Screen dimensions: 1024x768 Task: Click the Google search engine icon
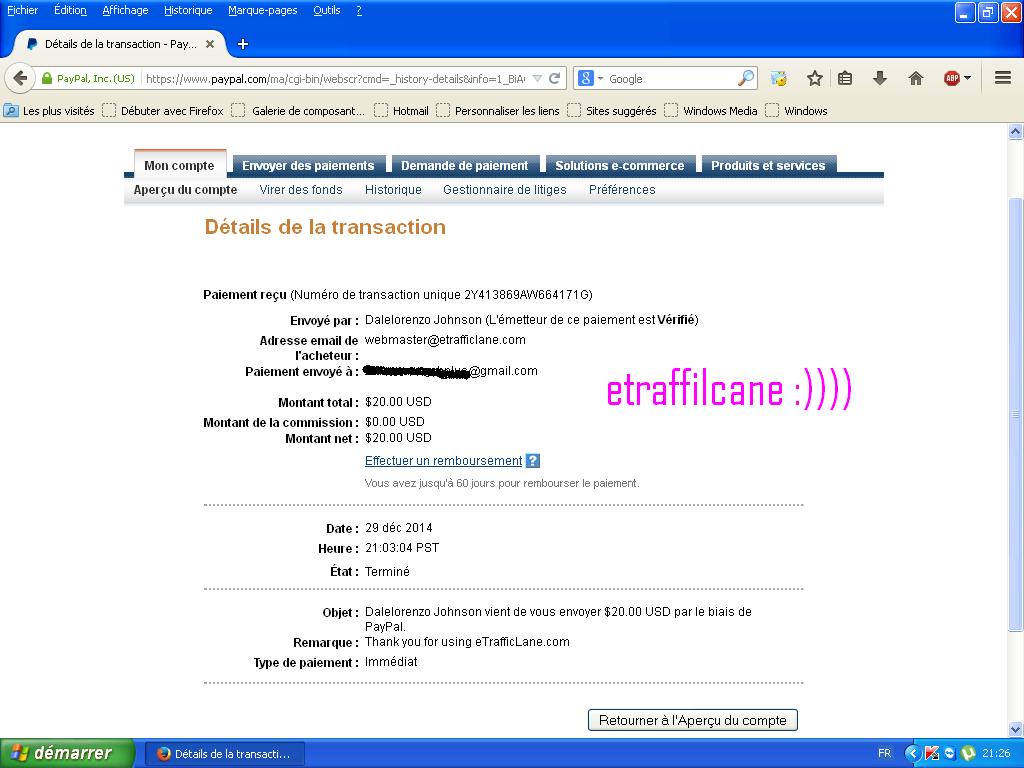pyautogui.click(x=585, y=78)
